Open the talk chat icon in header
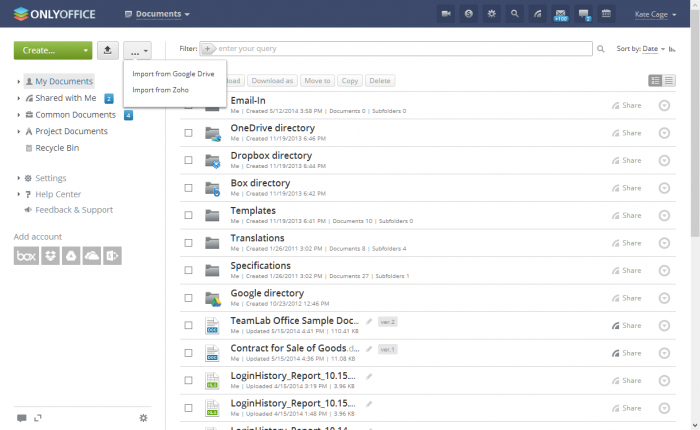Viewport: 700px width, 430px height. pos(584,14)
